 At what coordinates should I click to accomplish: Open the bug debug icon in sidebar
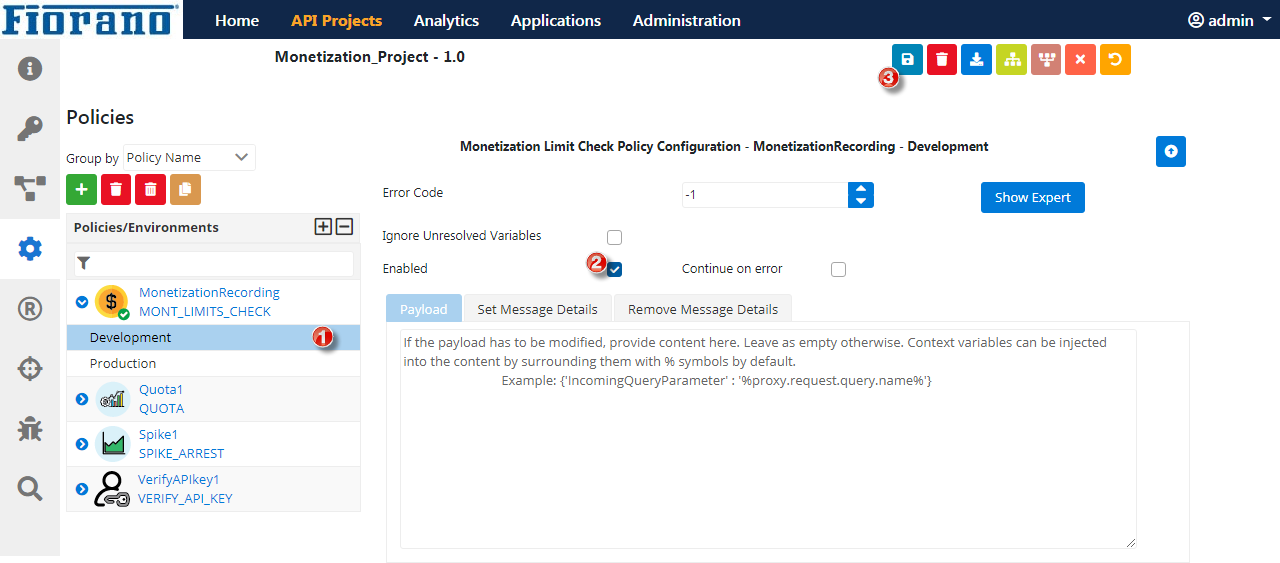pos(30,430)
